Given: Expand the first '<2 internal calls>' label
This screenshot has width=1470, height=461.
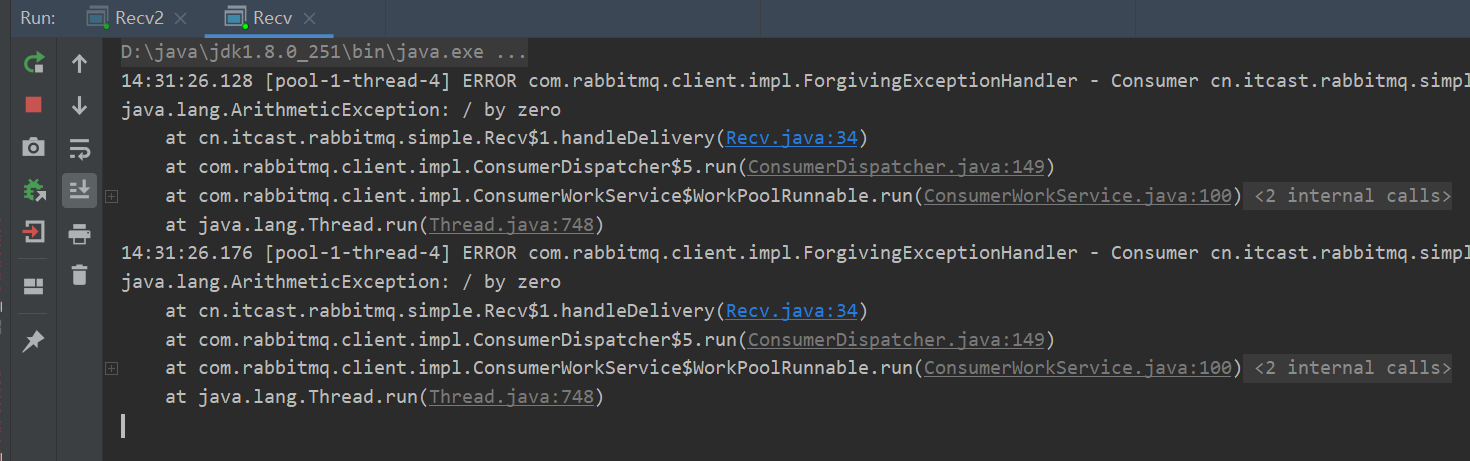Looking at the screenshot, I should click(x=1351, y=196).
